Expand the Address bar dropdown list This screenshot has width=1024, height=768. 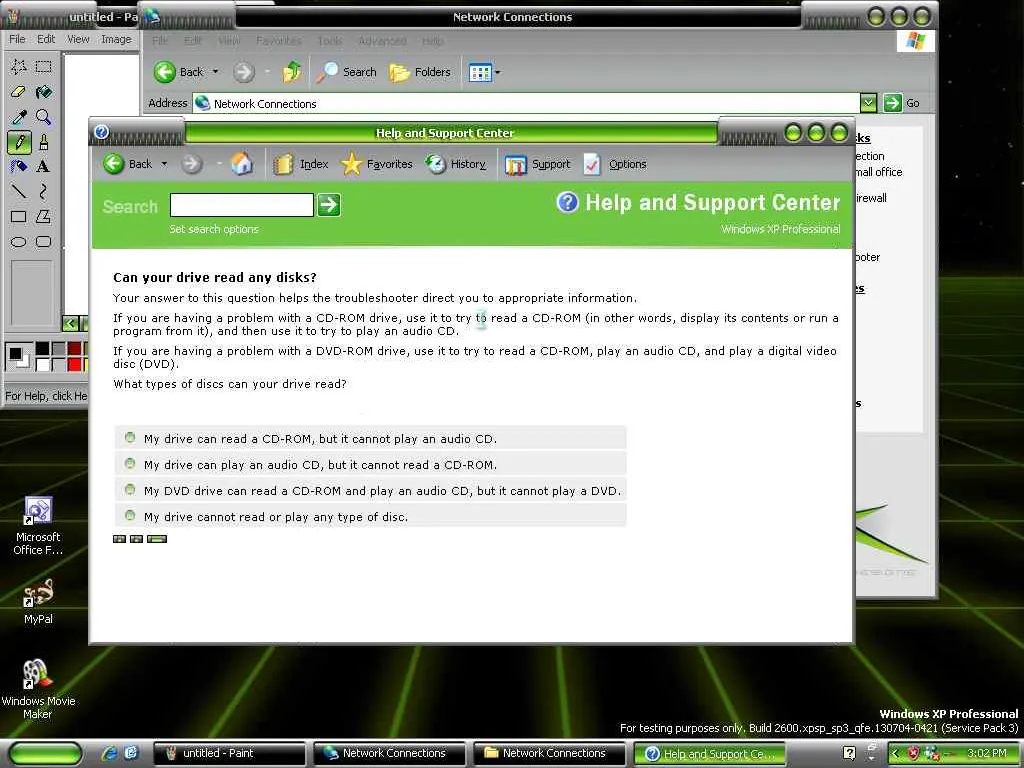coord(868,103)
